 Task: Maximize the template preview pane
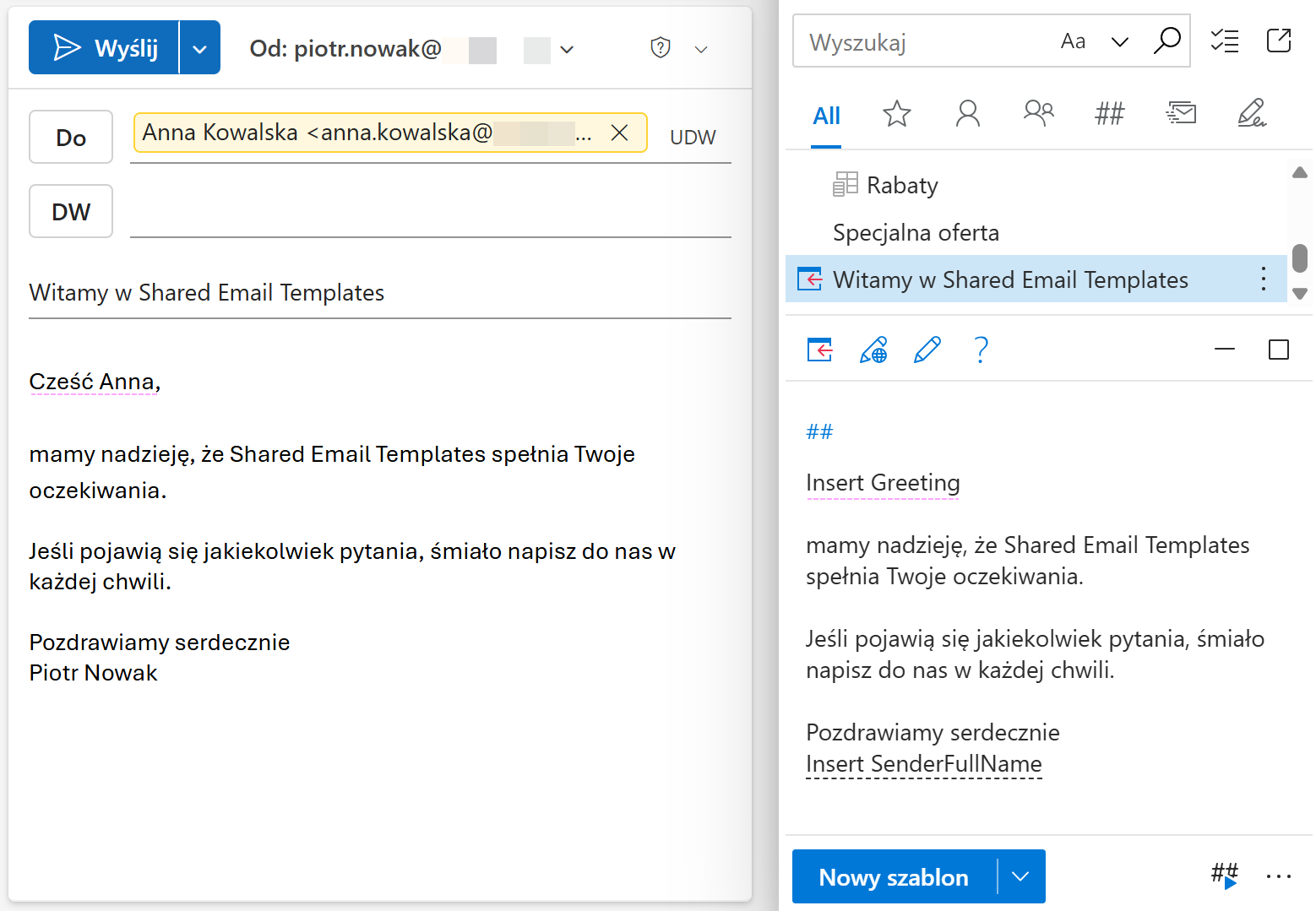(x=1278, y=350)
